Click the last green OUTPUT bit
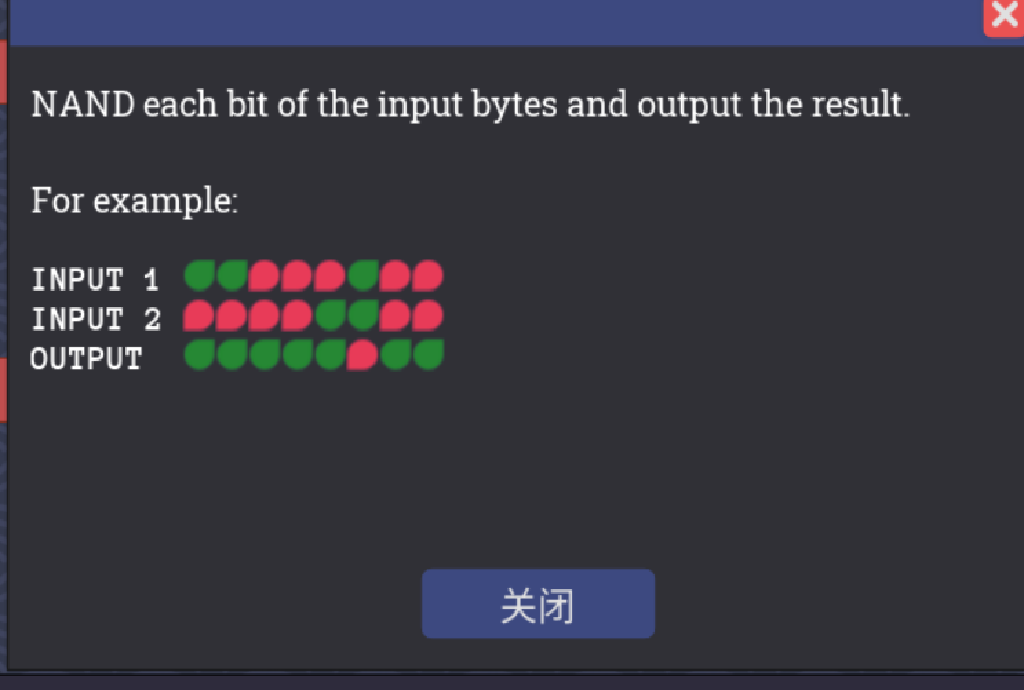Image resolution: width=1024 pixels, height=690 pixels. pos(428,353)
